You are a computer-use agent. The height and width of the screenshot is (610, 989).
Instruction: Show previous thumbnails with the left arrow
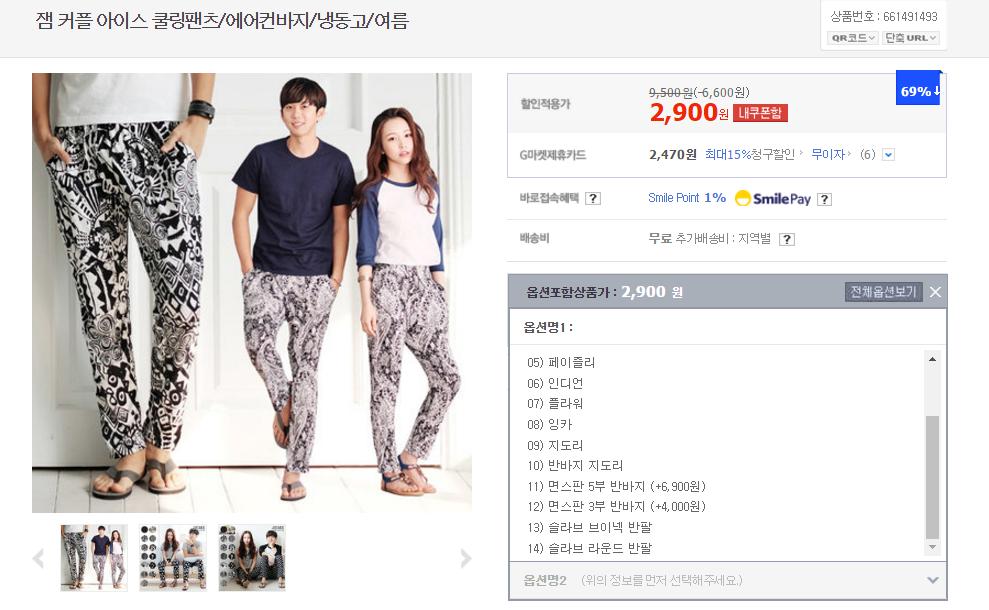pos(38,558)
